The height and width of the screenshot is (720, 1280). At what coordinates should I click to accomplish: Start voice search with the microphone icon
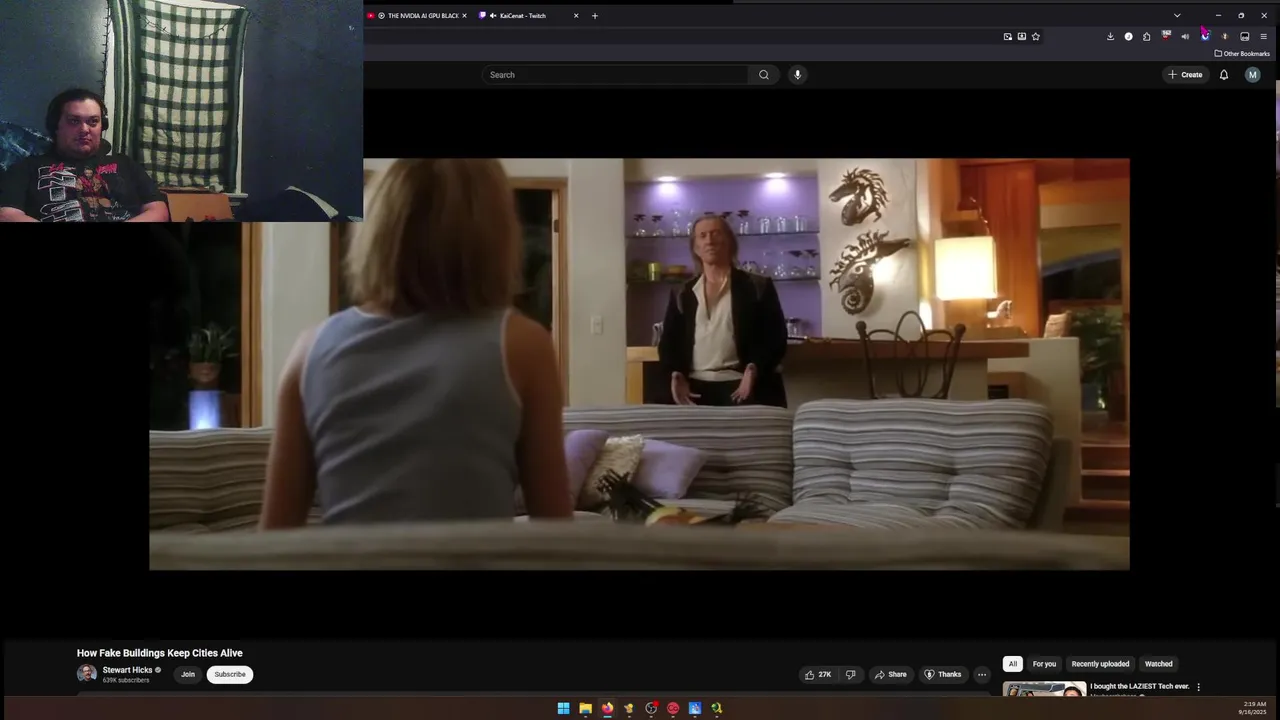pos(797,75)
